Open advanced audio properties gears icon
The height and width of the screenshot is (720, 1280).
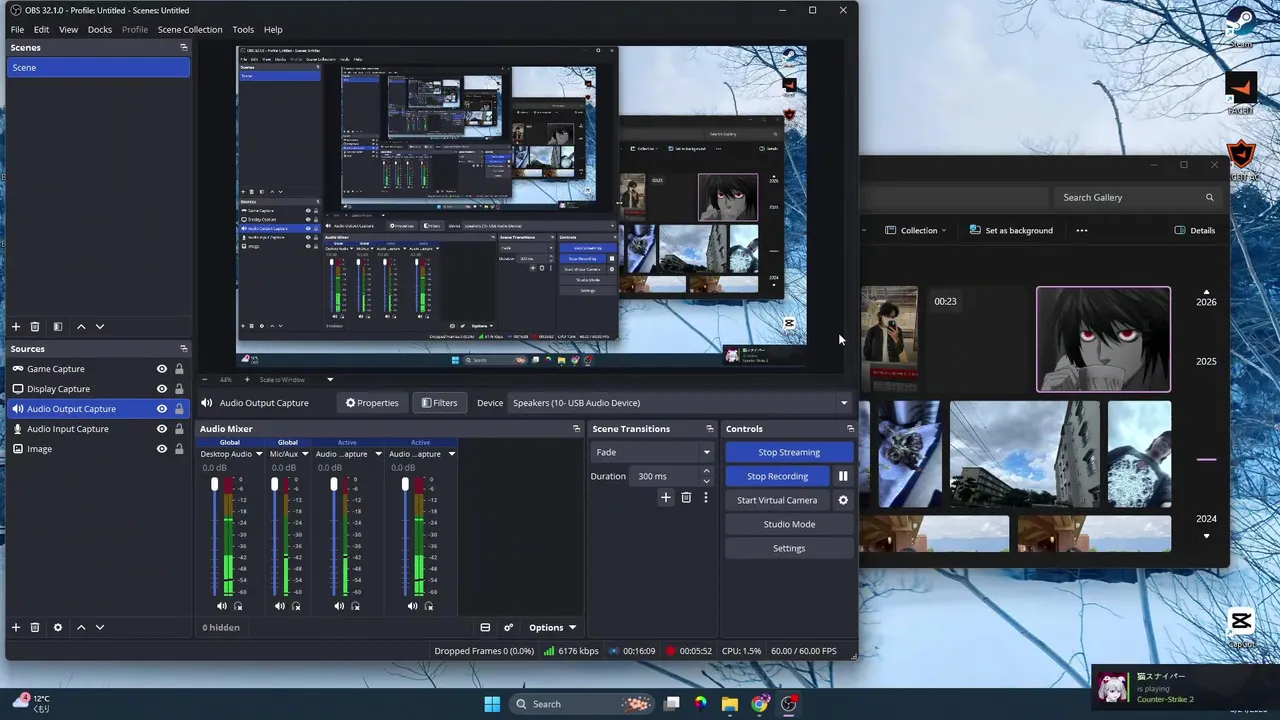(x=508, y=628)
